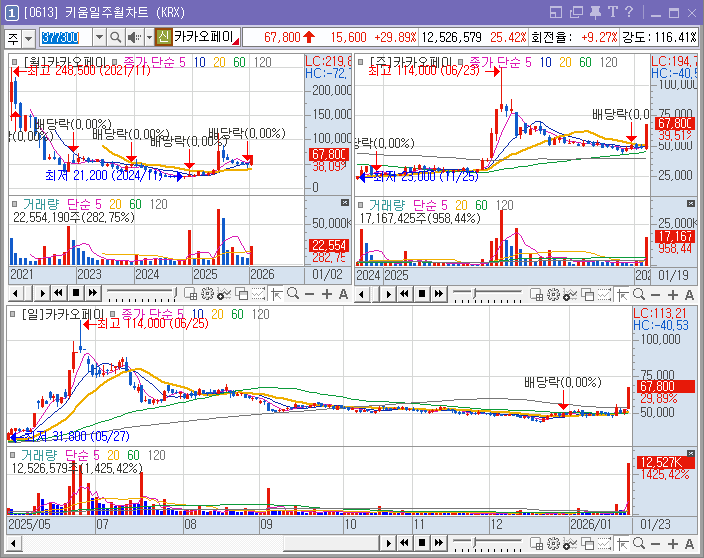This screenshot has width=704, height=558.
Task: Toggle checkbox before [주]카카오페이 legend
Action: (x=361, y=62)
